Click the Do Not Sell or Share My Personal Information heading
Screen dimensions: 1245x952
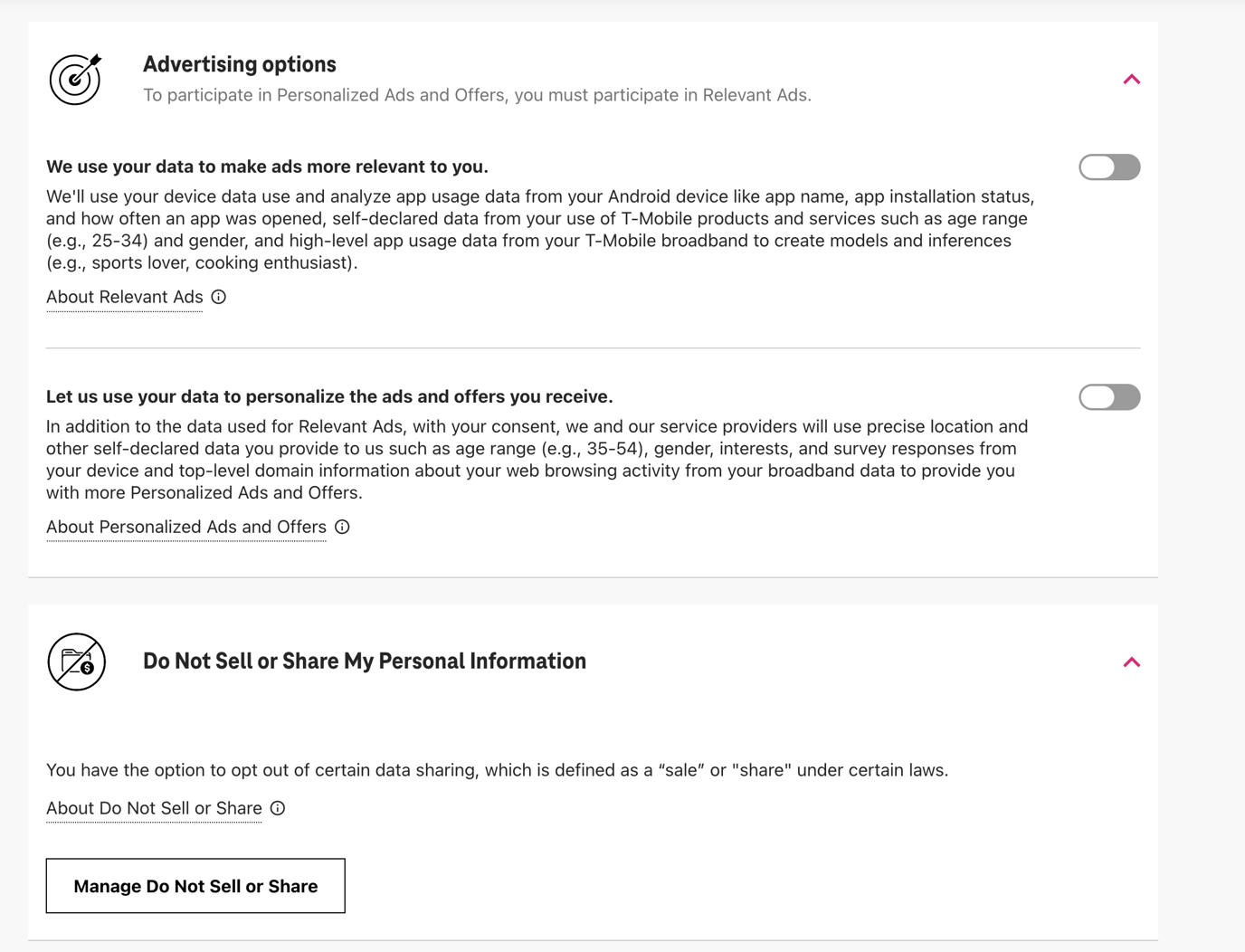click(365, 662)
